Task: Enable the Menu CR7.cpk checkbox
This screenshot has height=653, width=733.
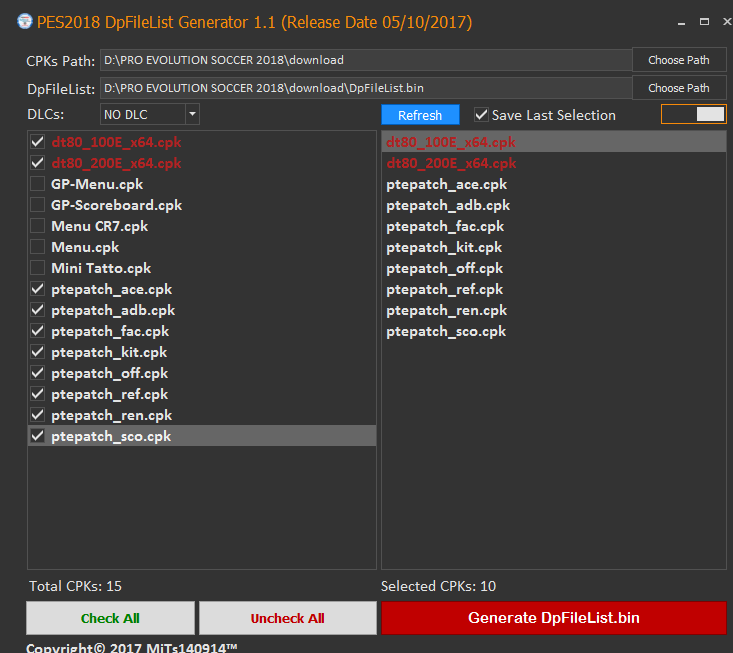Action: click(37, 226)
